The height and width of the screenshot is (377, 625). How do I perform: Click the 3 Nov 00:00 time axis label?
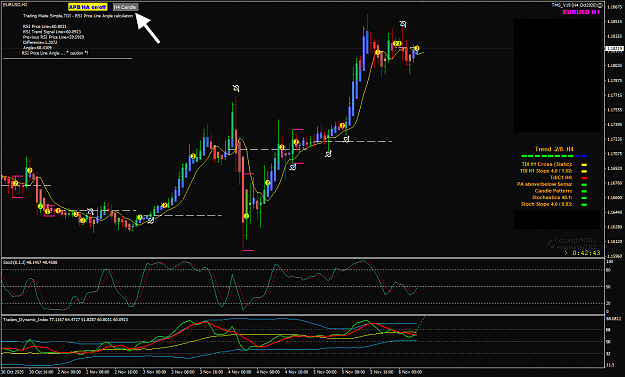[155, 372]
